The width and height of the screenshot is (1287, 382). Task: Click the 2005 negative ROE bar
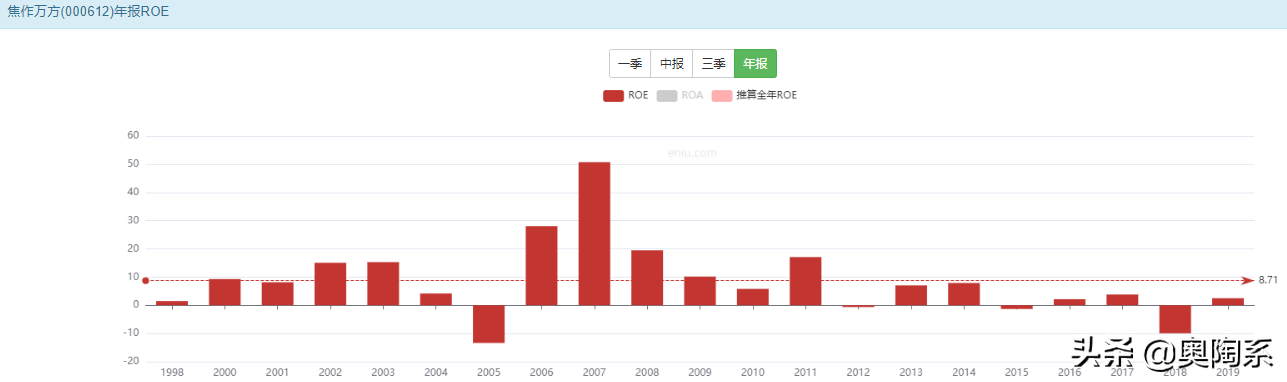coord(489,324)
